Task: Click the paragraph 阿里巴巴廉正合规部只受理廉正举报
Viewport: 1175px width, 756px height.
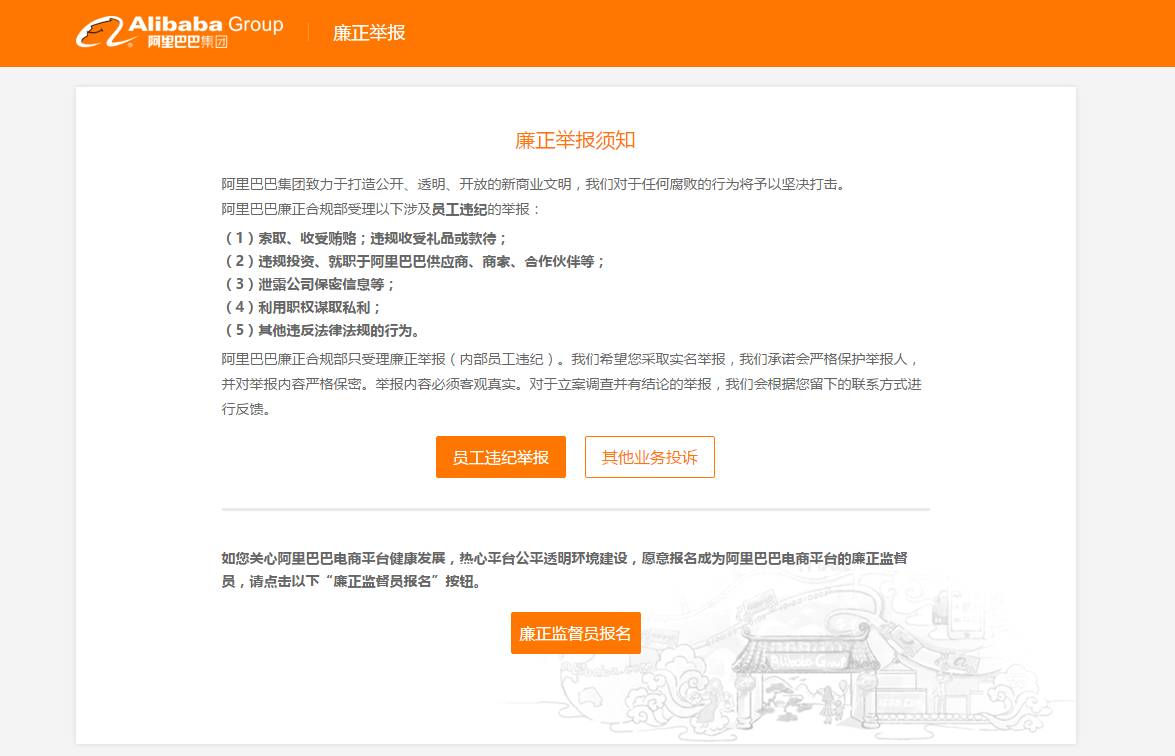Action: click(x=572, y=384)
